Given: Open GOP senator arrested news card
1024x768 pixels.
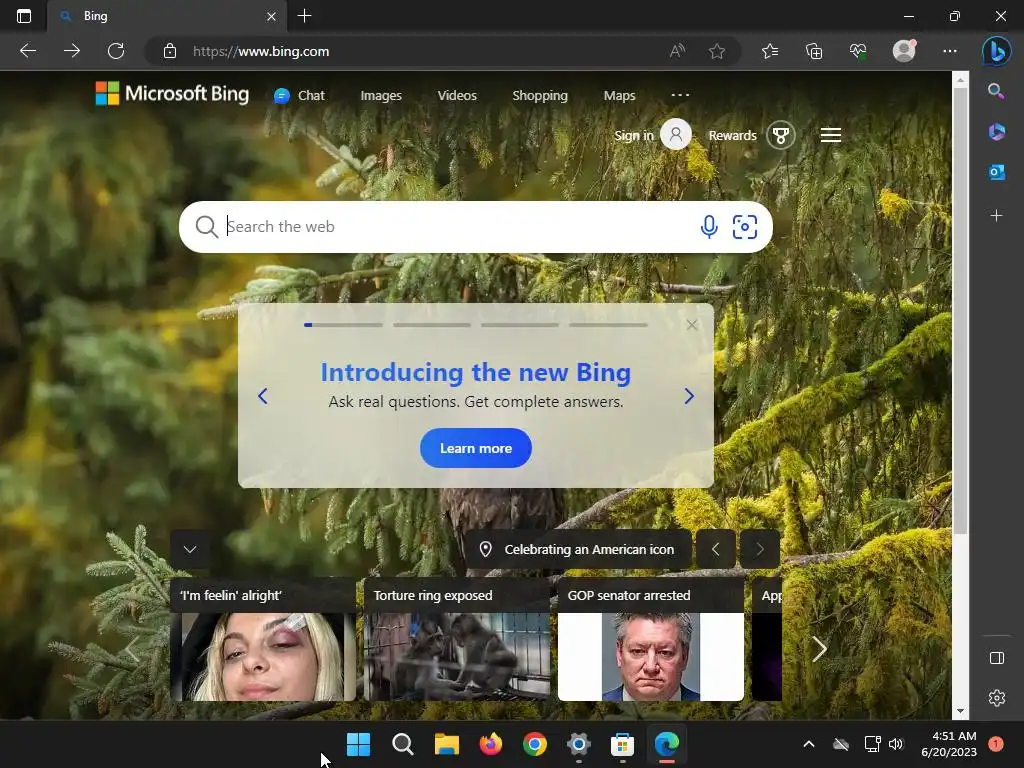Looking at the screenshot, I should [650, 639].
